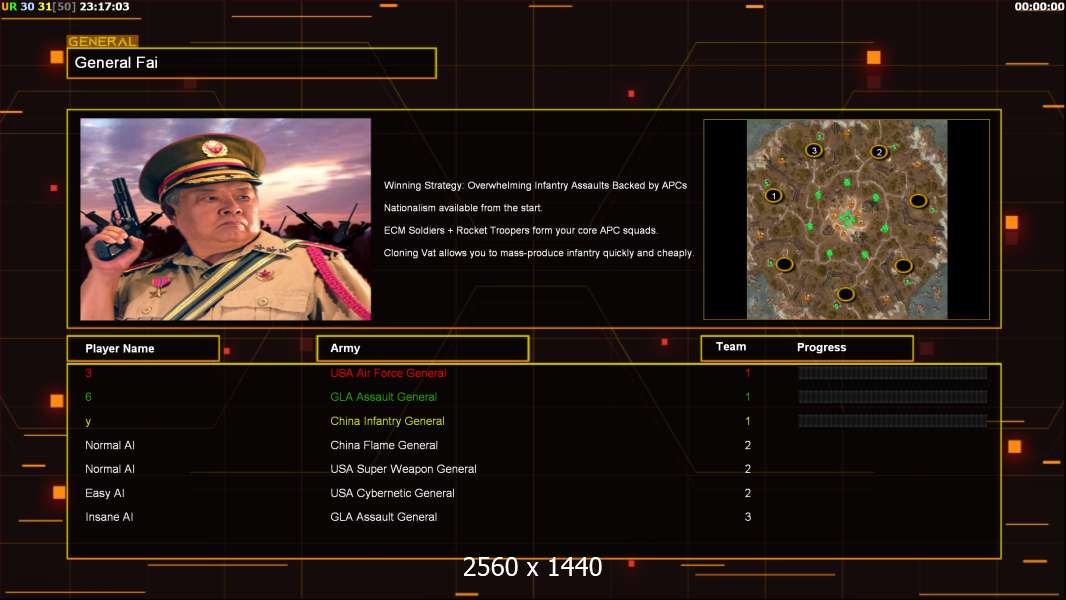Click "China Flame General" army entry

pos(384,445)
